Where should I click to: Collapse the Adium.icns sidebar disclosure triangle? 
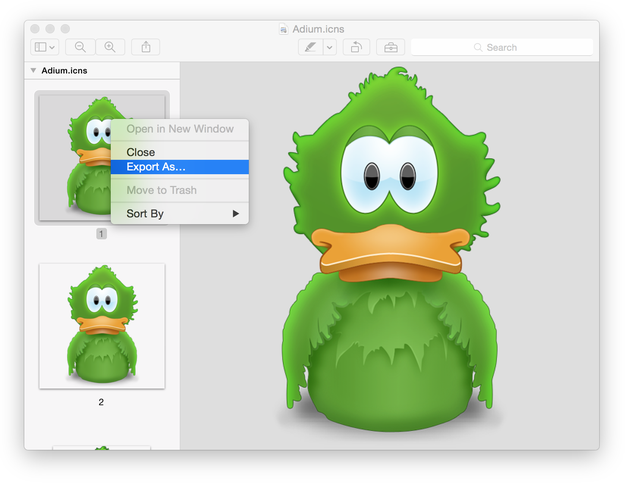point(33,70)
